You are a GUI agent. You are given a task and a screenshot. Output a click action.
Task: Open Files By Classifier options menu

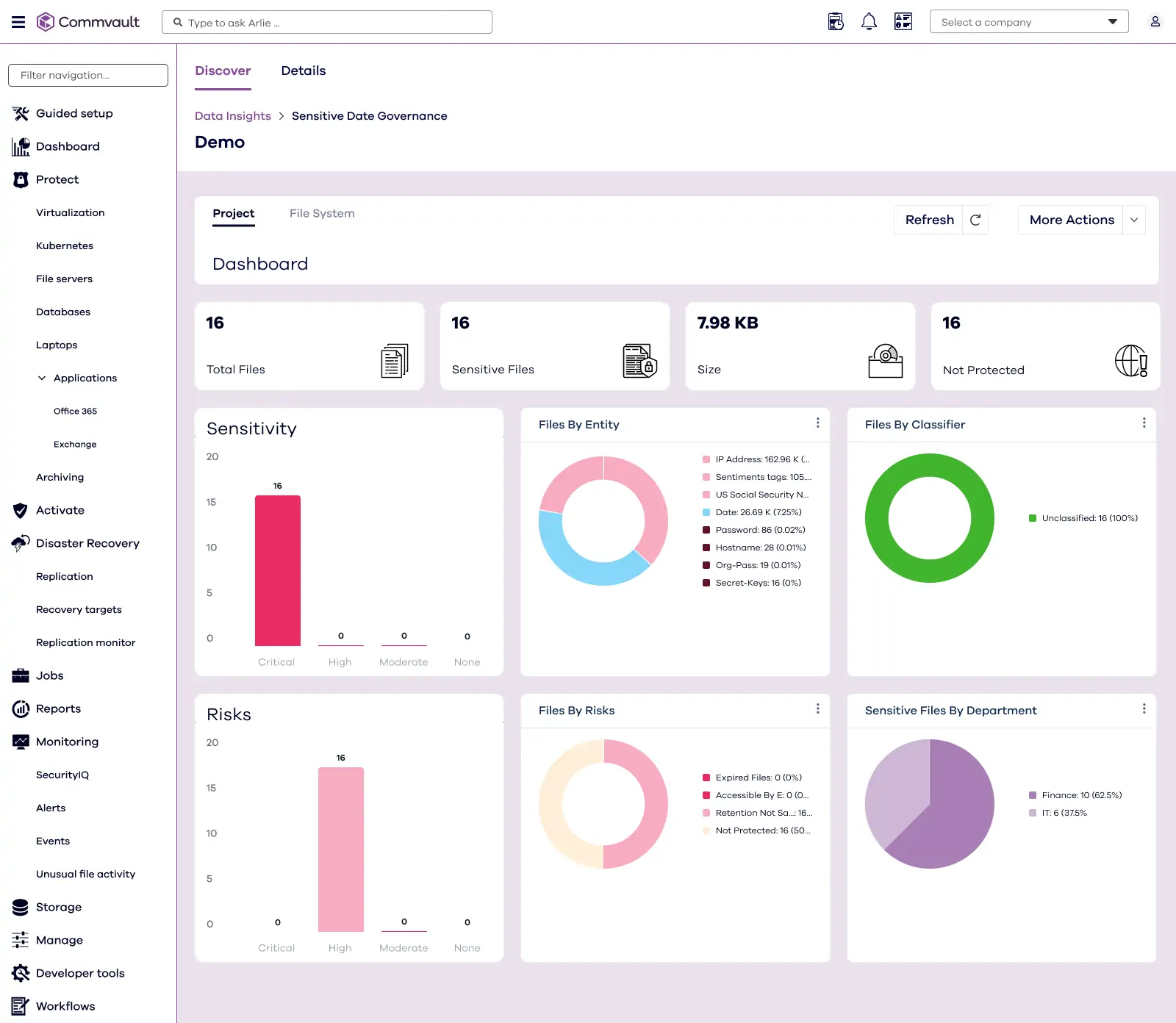click(x=1144, y=423)
